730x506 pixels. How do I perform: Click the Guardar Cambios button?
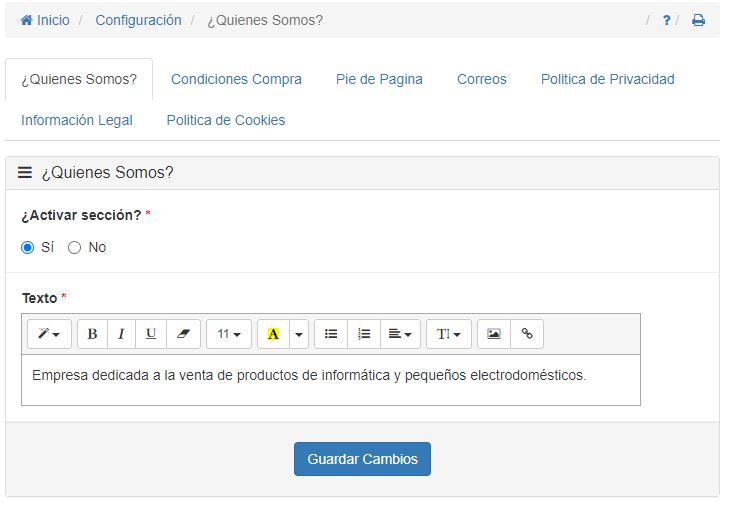[362, 459]
